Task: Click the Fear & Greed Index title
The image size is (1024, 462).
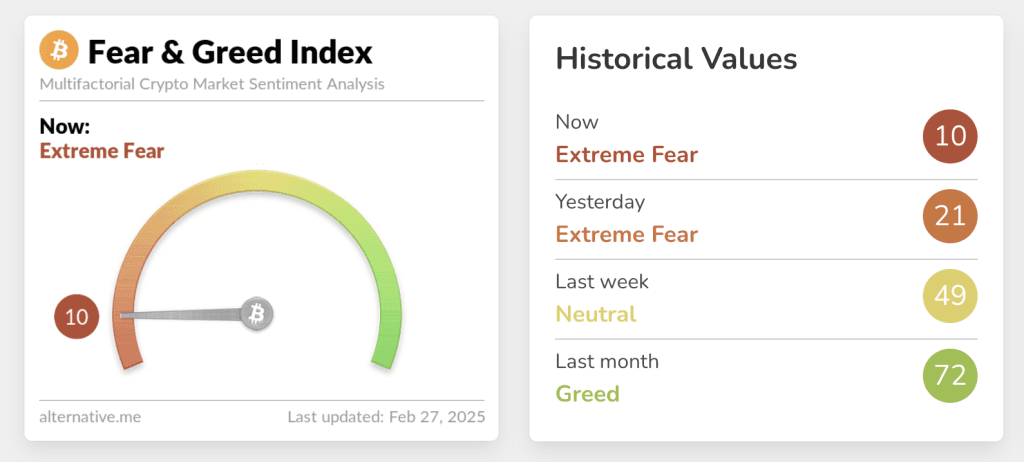Action: (230, 52)
